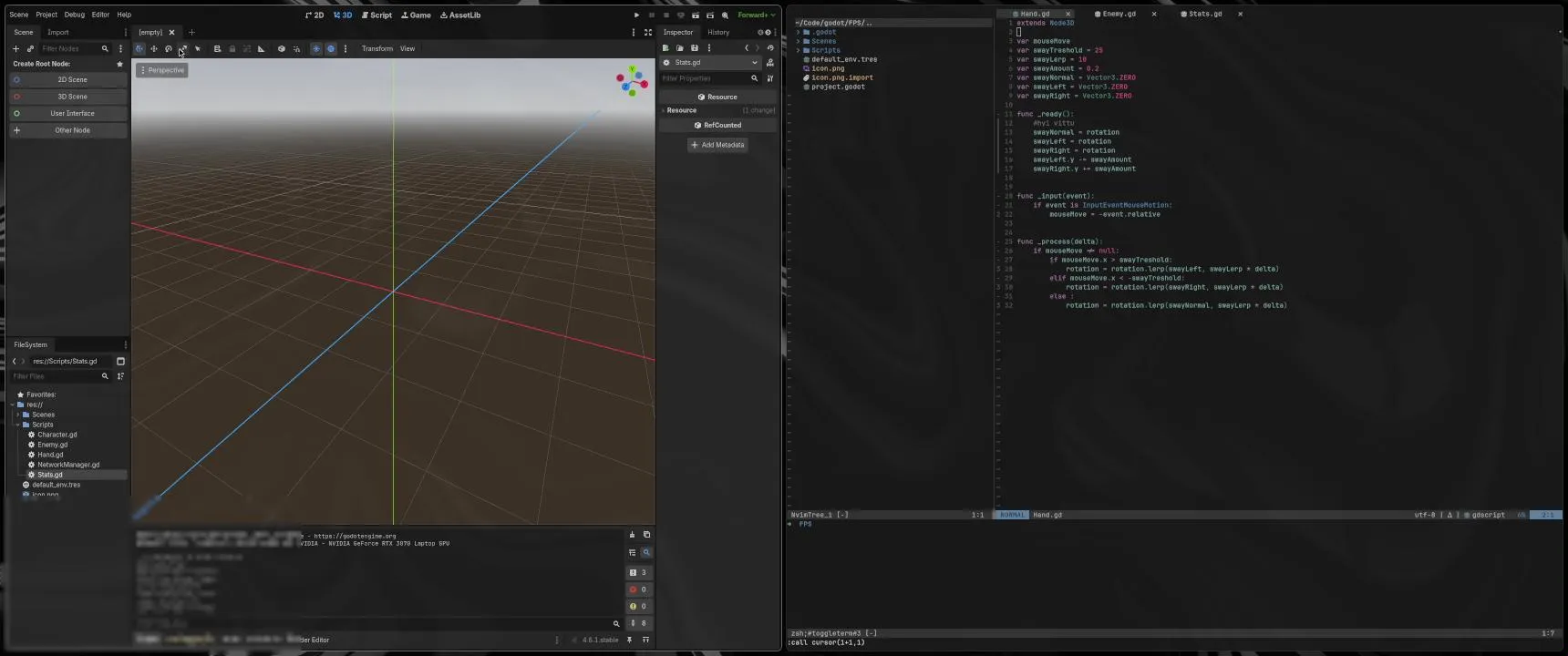The width and height of the screenshot is (1568, 656).
Task: Click the Filter Files search field
Action: 60,376
